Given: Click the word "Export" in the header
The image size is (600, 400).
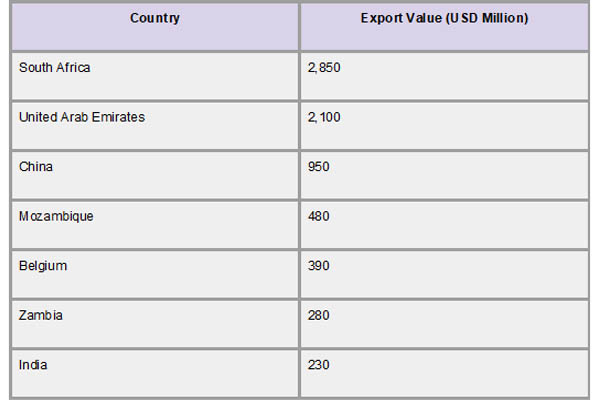Looking at the screenshot, I should [378, 18].
